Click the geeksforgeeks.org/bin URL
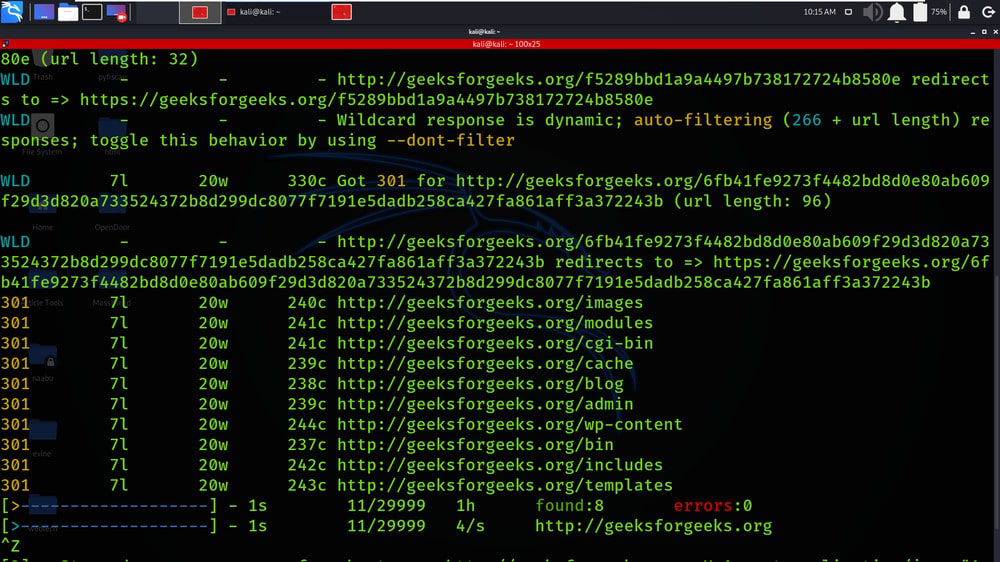 point(475,445)
